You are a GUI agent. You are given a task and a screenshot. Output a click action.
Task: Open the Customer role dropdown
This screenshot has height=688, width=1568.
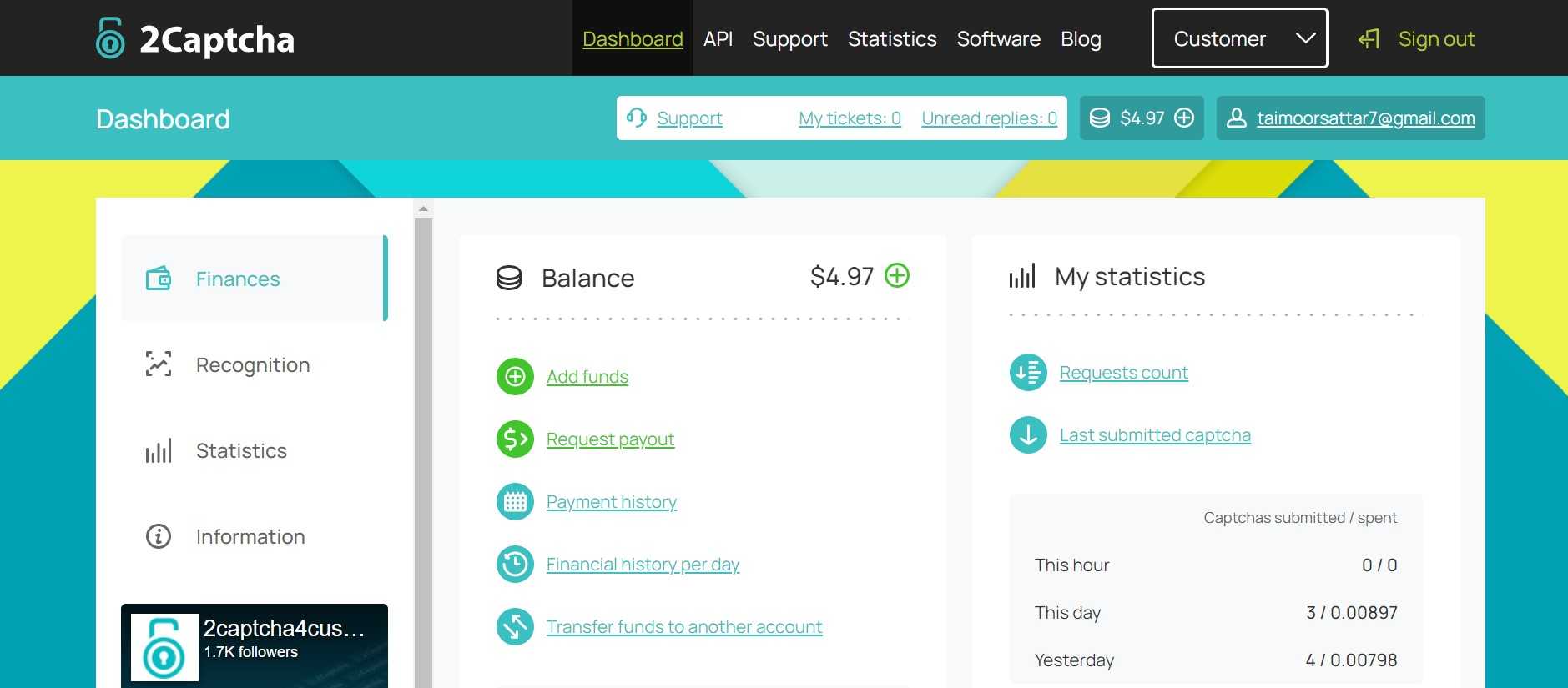(x=1239, y=38)
